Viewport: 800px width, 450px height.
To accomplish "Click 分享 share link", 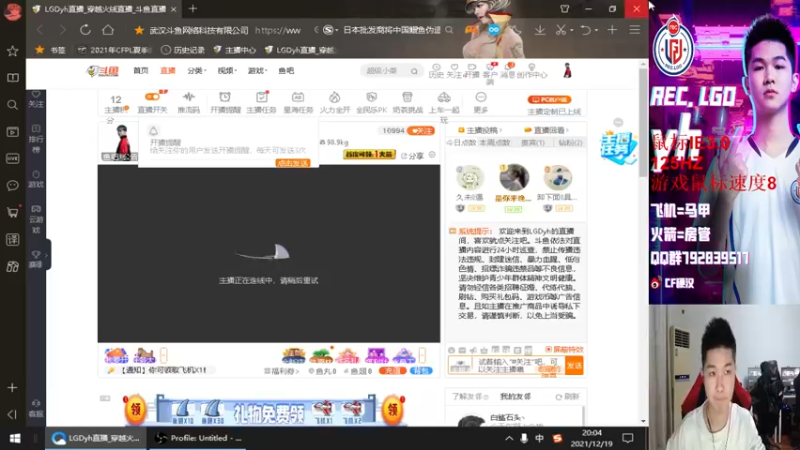I will click(413, 156).
